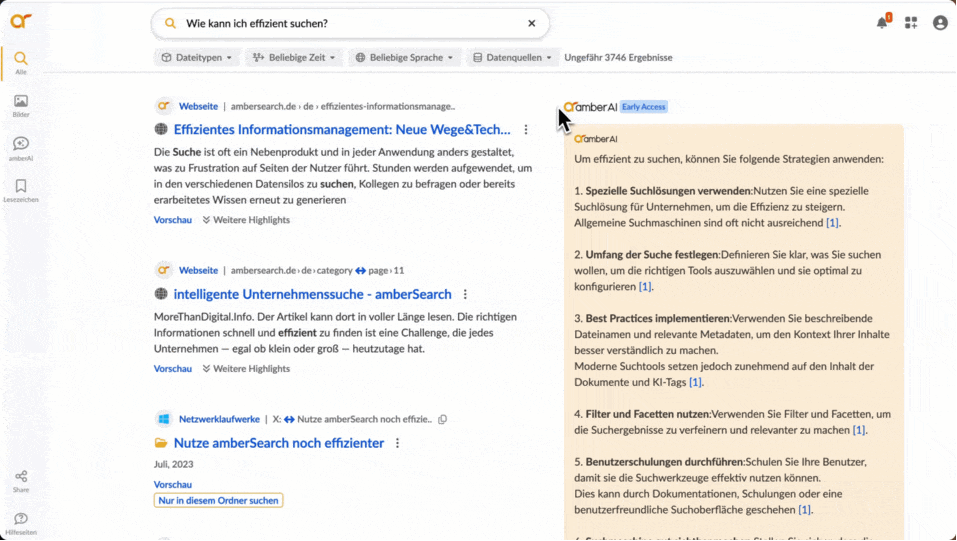
Task: Click the amberAI logo above answer panel
Action: (590, 107)
